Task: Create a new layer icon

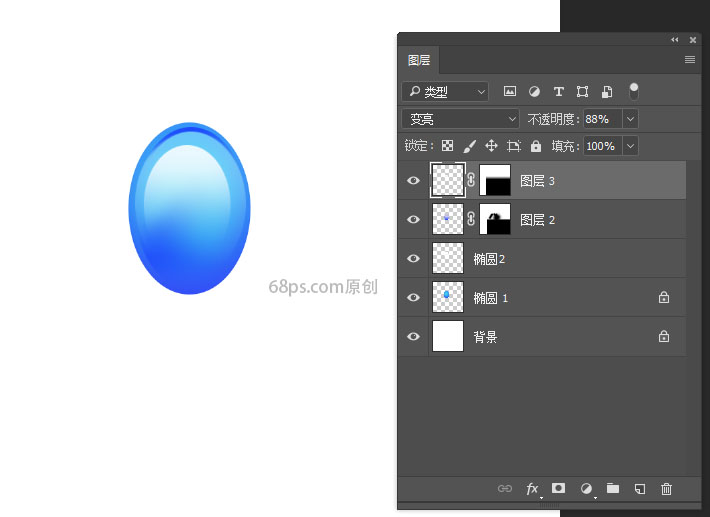Action: pyautogui.click(x=639, y=488)
